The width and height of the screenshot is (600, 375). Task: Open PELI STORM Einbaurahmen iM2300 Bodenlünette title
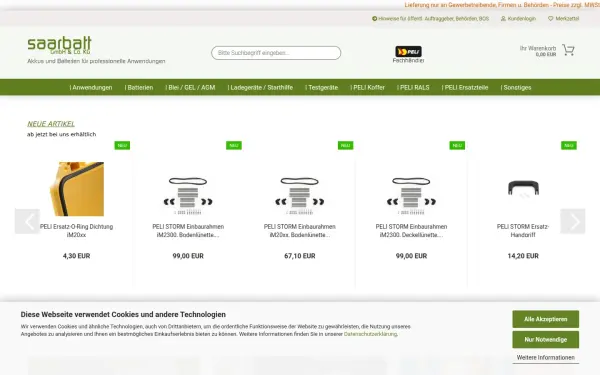tap(188, 231)
